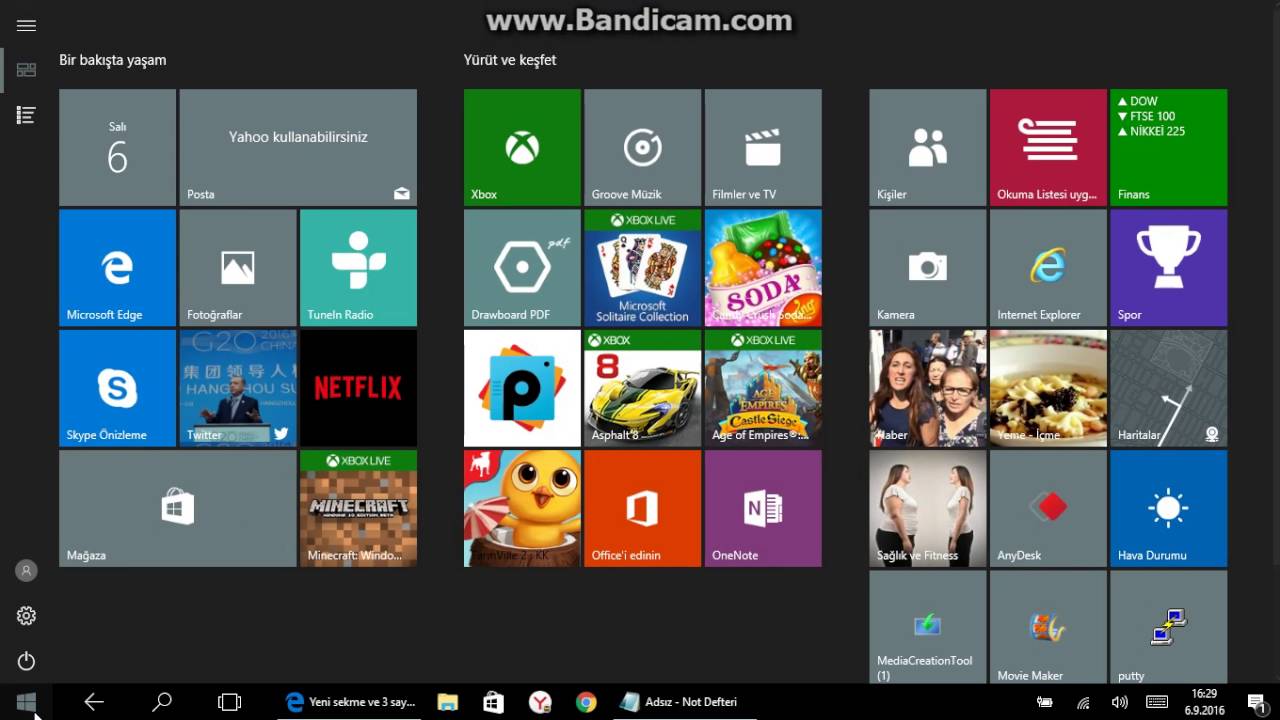
Task: Open volume speaker tray icon
Action: pyautogui.click(x=1120, y=702)
